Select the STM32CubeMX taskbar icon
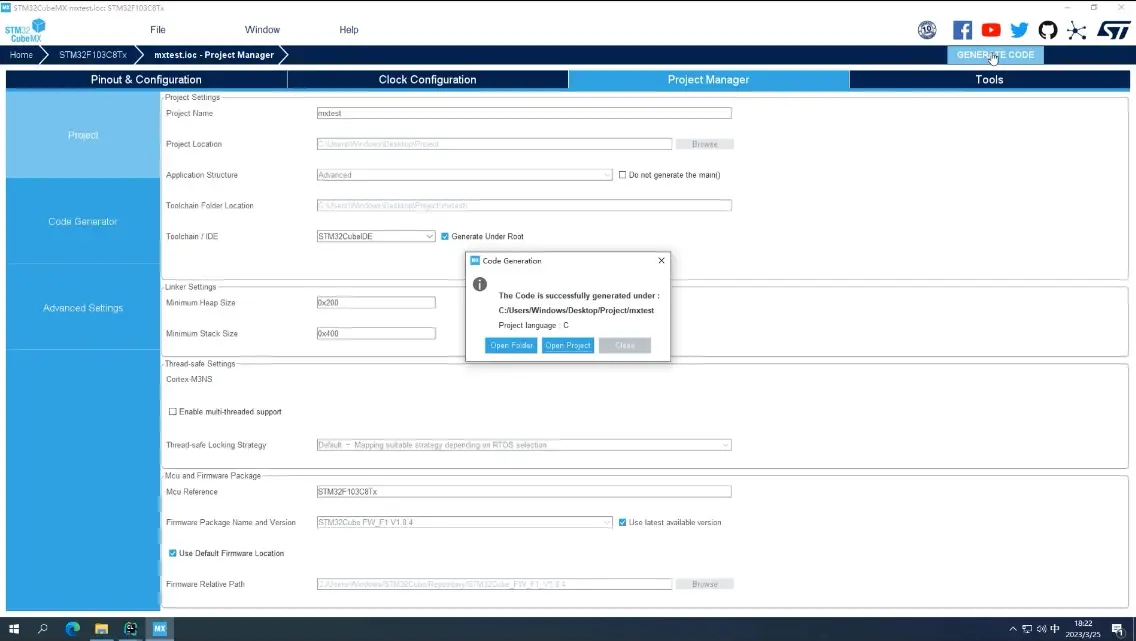The height and width of the screenshot is (641, 1136). tap(159, 629)
